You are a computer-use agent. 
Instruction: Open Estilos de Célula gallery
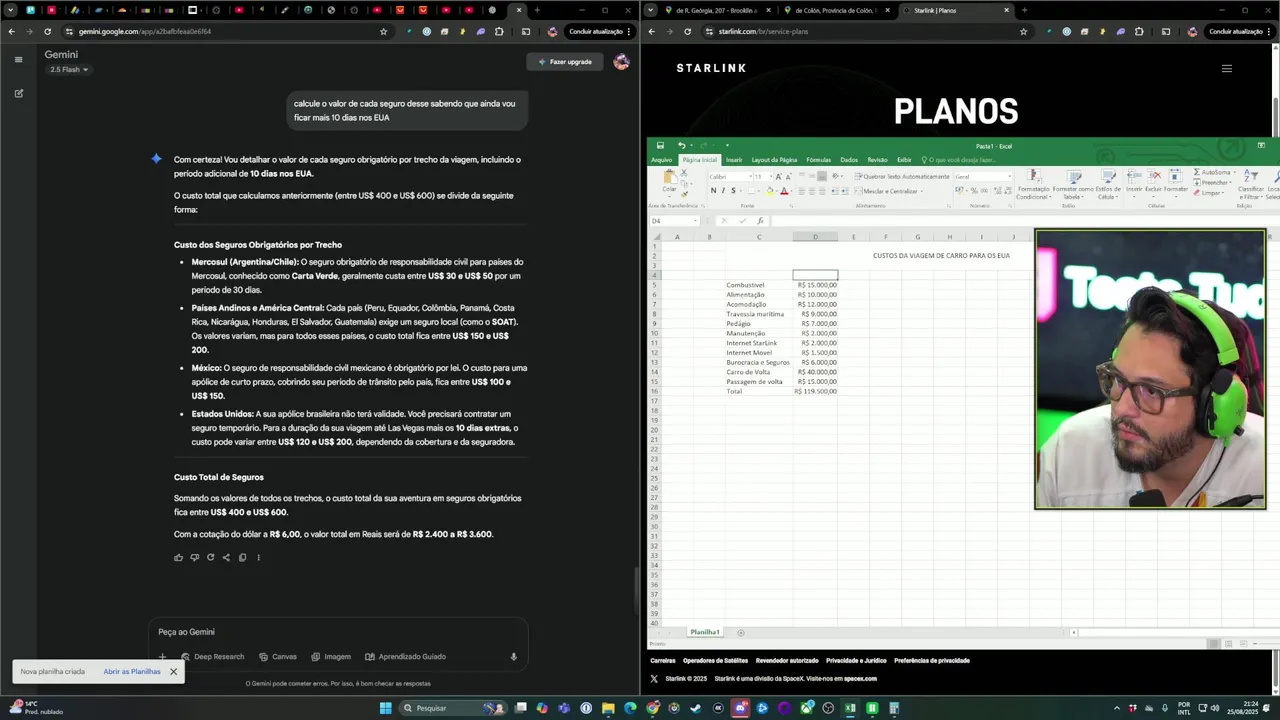pyautogui.click(x=1108, y=183)
